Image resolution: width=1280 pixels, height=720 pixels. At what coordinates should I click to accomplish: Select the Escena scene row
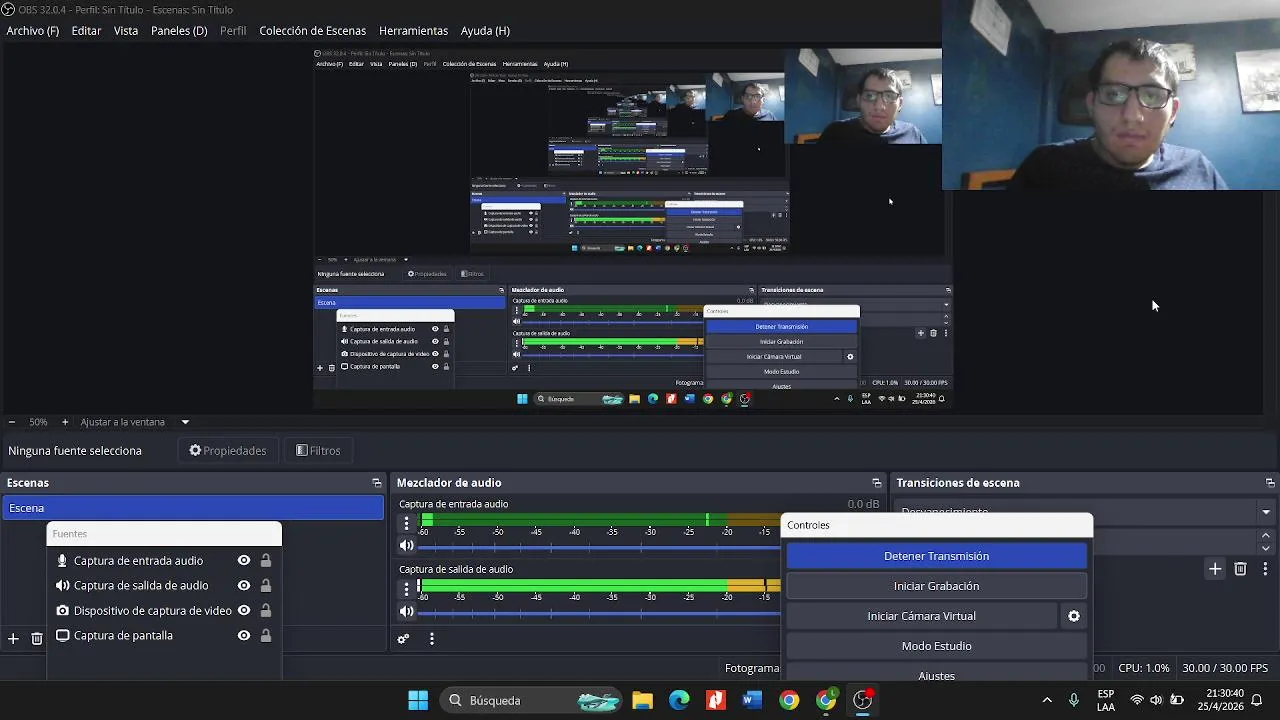coord(193,508)
